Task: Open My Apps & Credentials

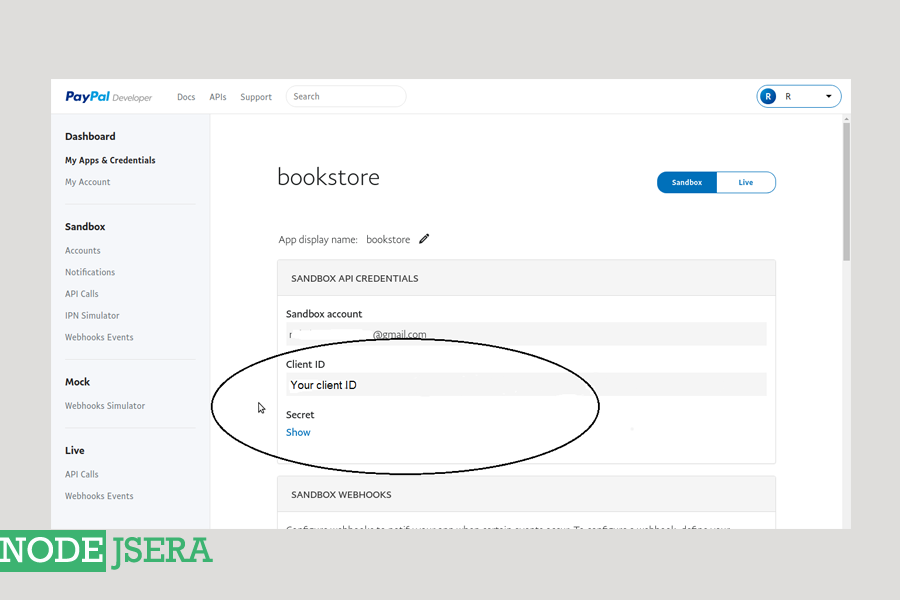Action: (110, 160)
